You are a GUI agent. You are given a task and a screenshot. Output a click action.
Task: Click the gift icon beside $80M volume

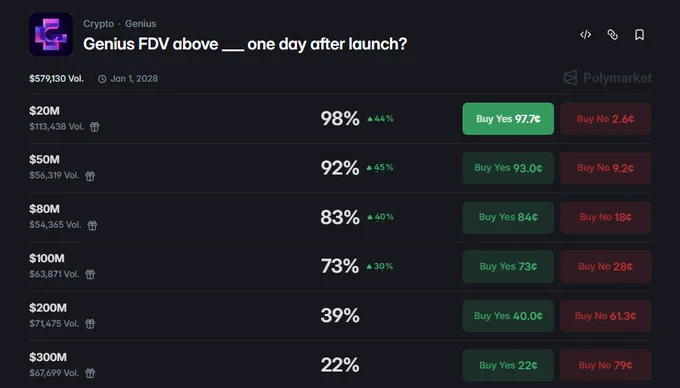pos(92,225)
